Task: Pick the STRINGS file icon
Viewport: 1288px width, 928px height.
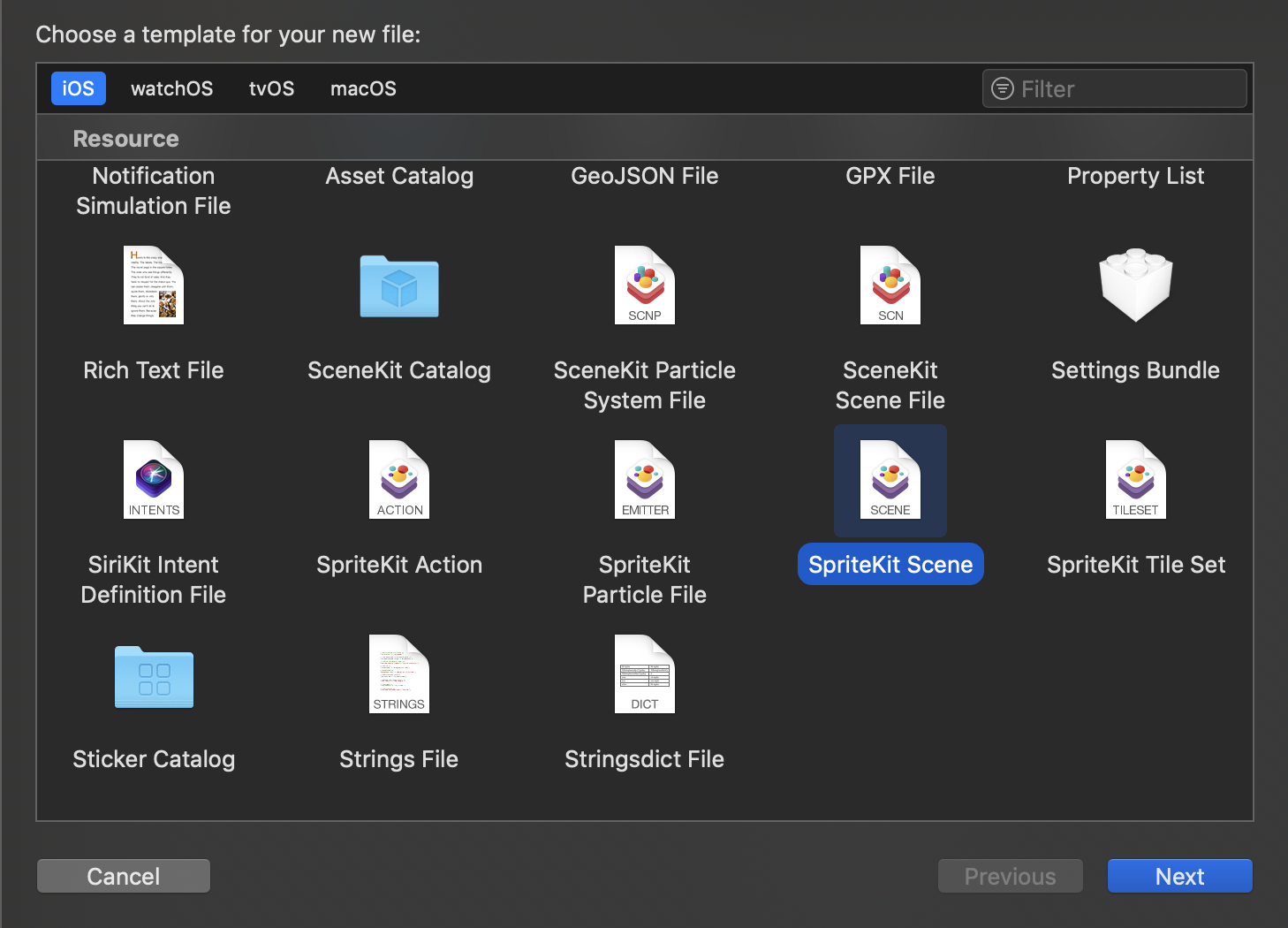Action: [399, 674]
